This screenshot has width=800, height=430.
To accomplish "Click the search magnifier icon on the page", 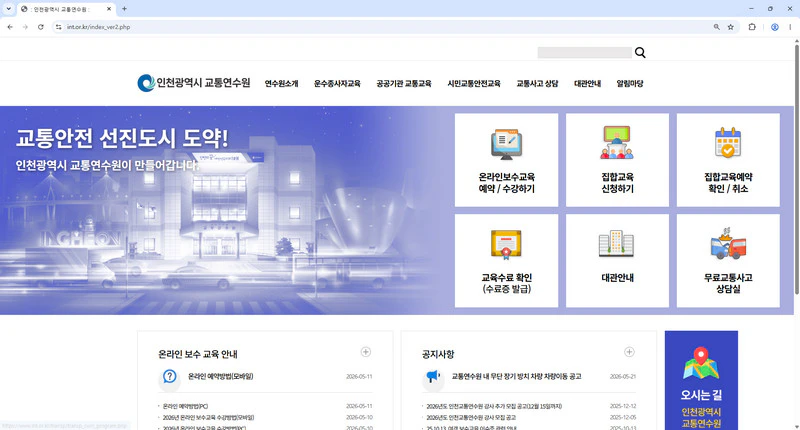I will click(x=640, y=53).
